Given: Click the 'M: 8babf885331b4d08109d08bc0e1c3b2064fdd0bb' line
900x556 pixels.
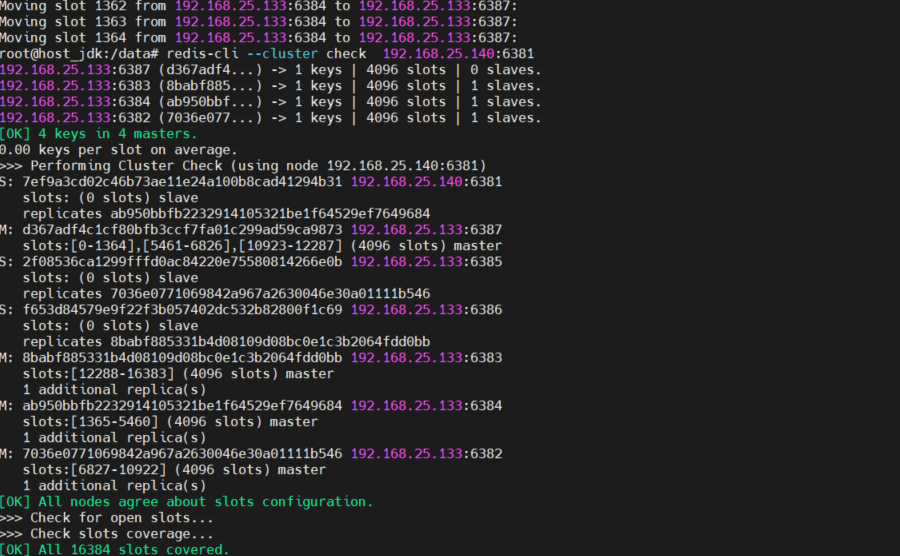Looking at the screenshot, I should [x=251, y=358].
